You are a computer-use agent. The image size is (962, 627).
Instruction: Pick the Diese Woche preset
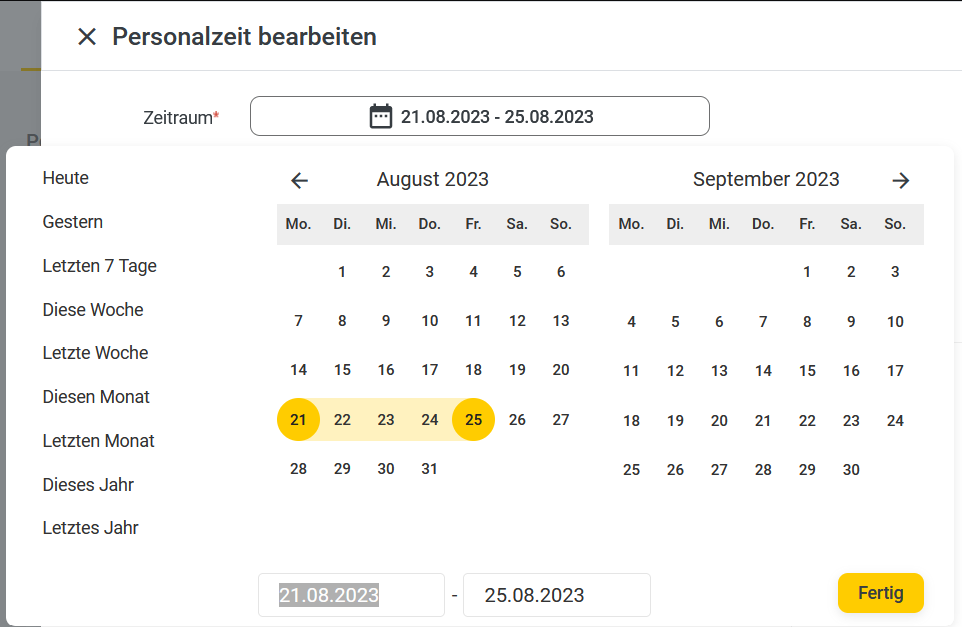click(x=93, y=310)
